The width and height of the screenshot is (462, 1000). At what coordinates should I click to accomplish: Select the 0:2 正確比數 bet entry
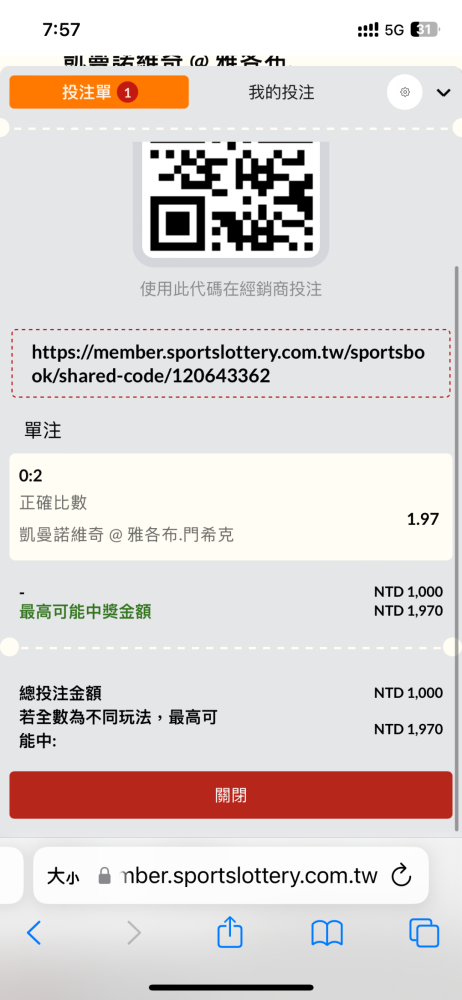(230, 507)
